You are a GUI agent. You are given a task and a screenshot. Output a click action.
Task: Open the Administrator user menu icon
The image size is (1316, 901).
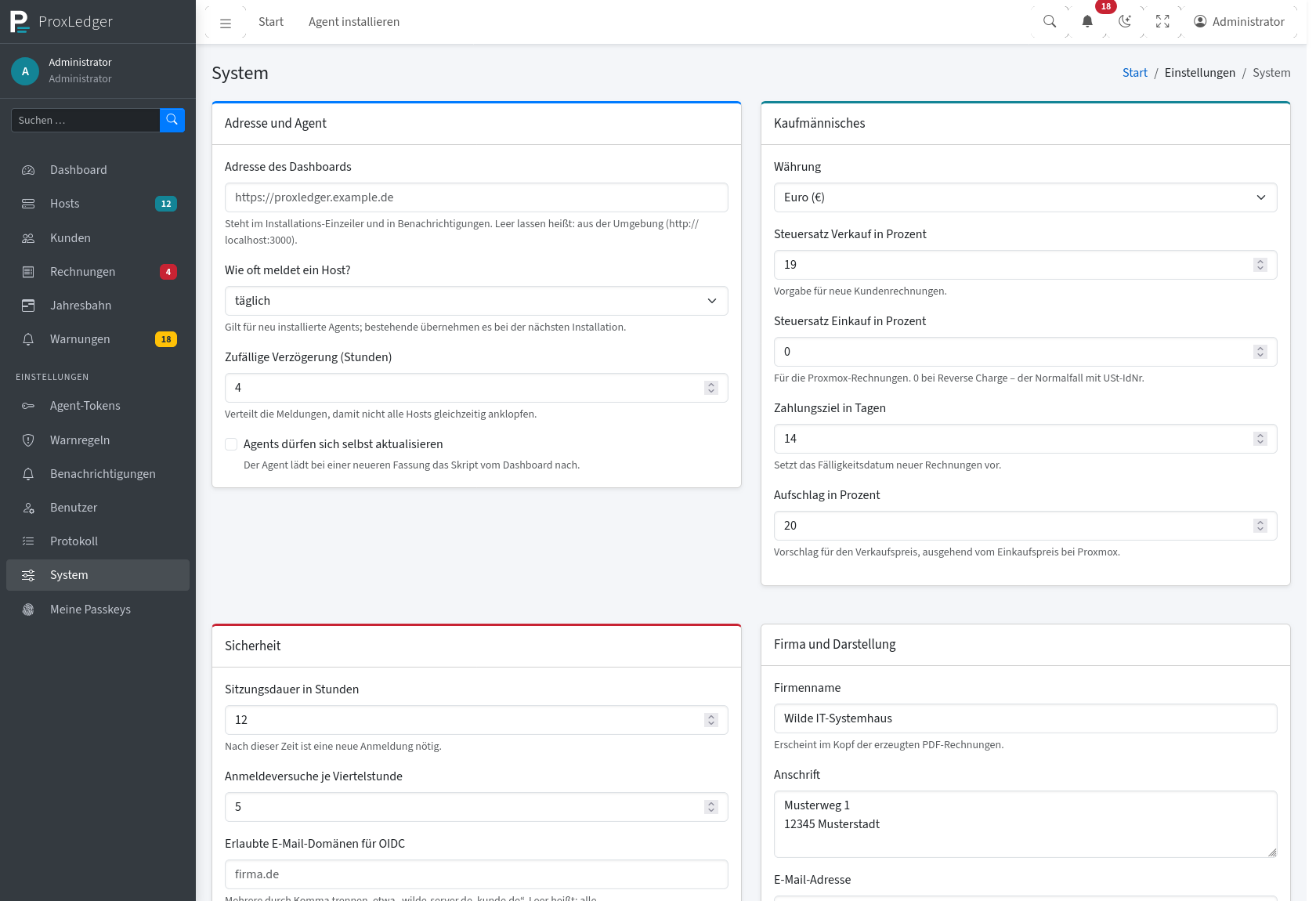click(x=1200, y=22)
